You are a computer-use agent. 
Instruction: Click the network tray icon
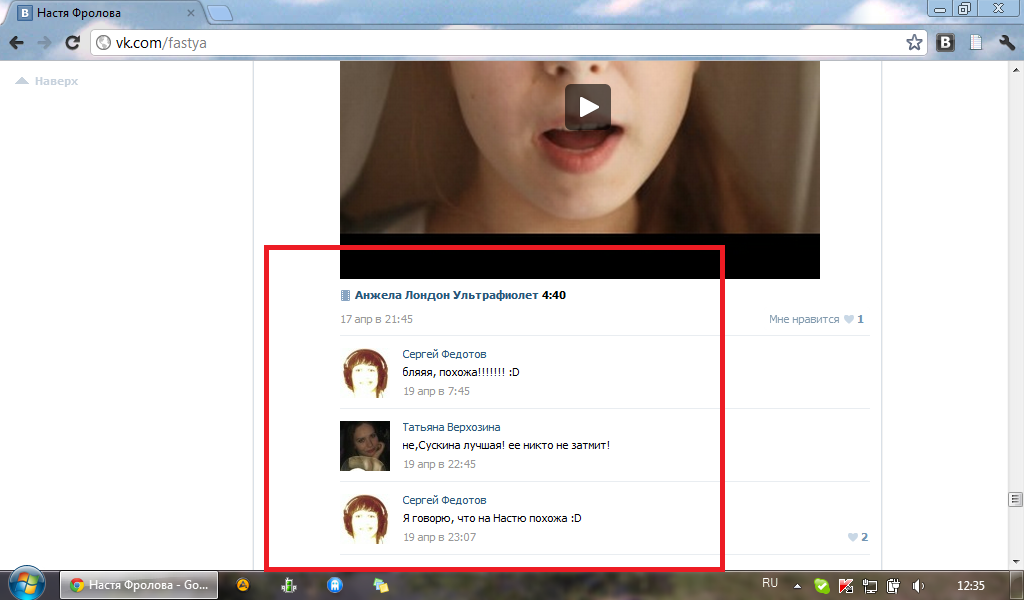869,586
